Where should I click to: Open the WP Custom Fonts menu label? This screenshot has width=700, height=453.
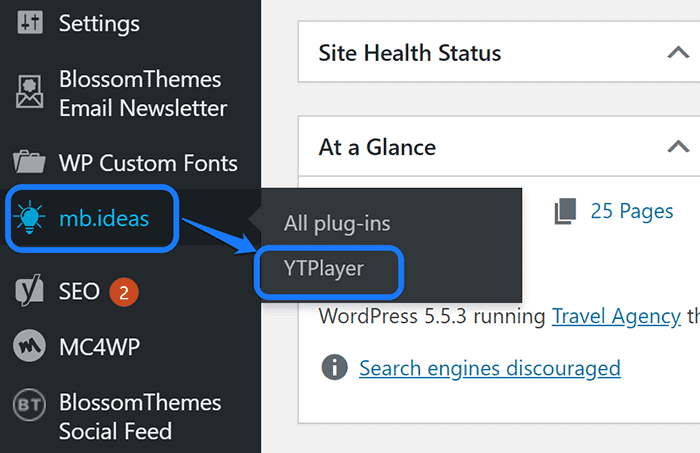148,163
